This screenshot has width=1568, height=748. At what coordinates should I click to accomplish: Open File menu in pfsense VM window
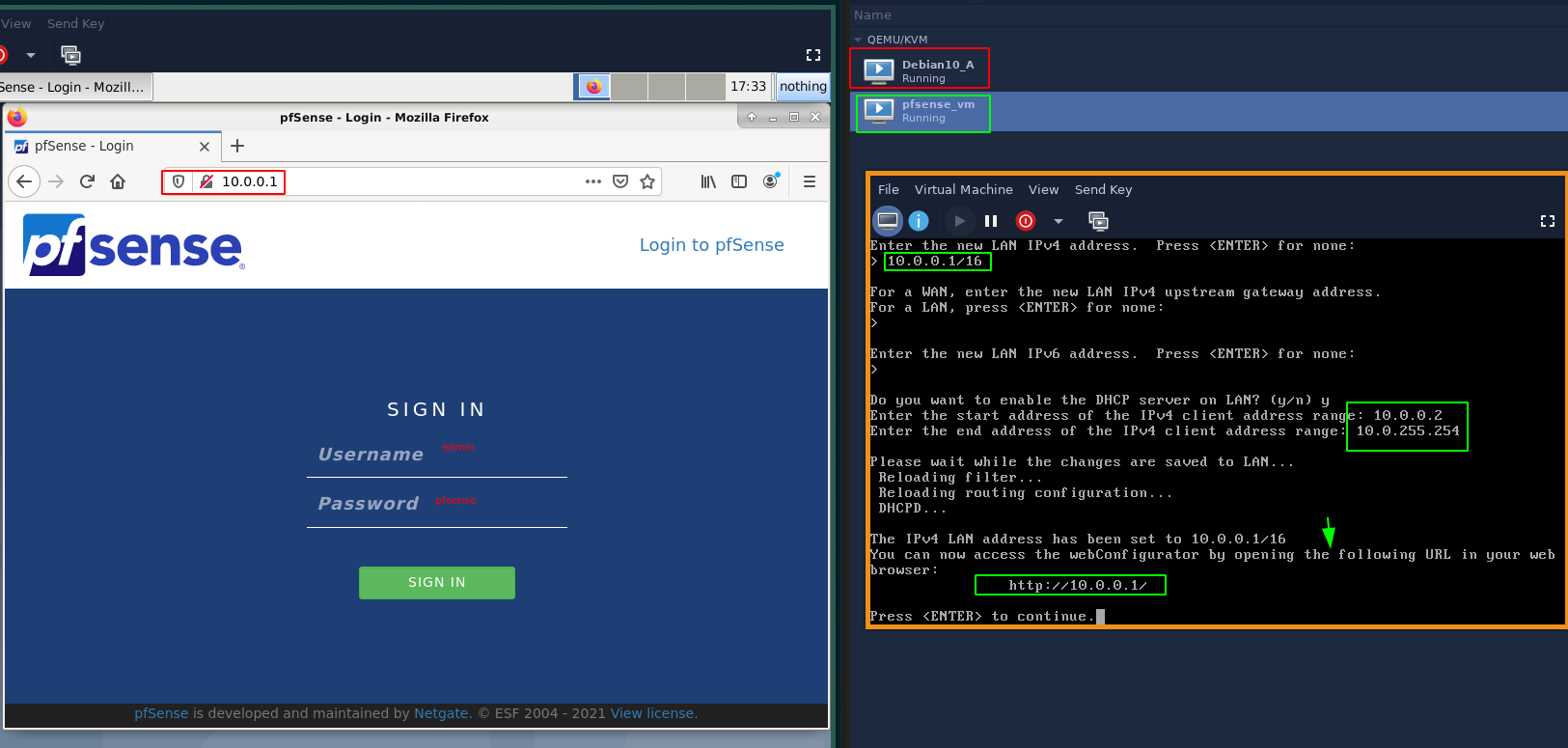tap(889, 189)
